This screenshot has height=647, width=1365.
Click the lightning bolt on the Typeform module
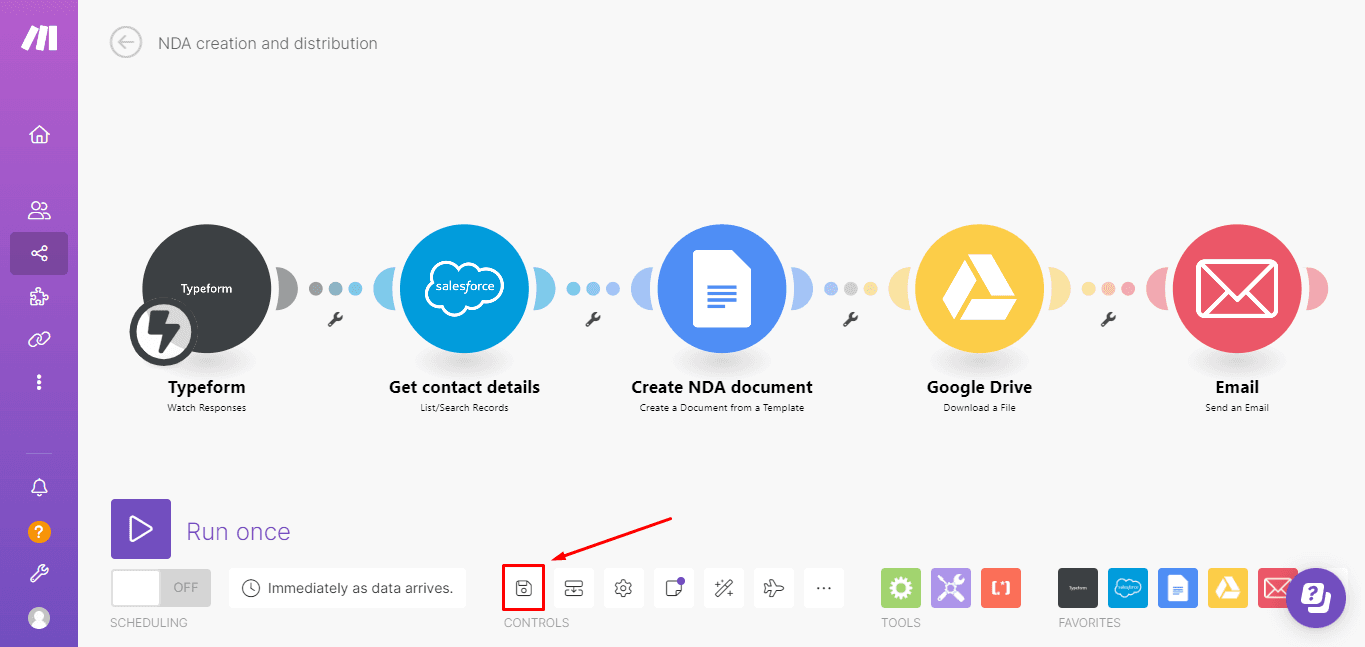coord(163,330)
